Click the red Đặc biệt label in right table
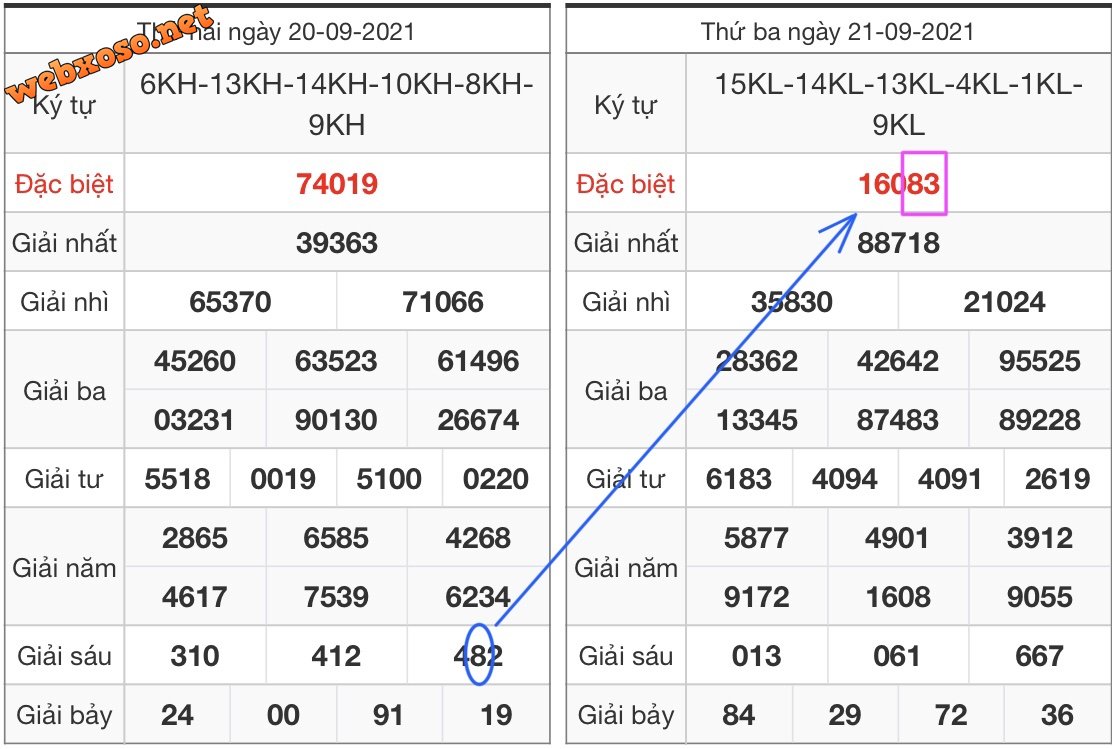This screenshot has height=749, width=1112. (x=626, y=184)
